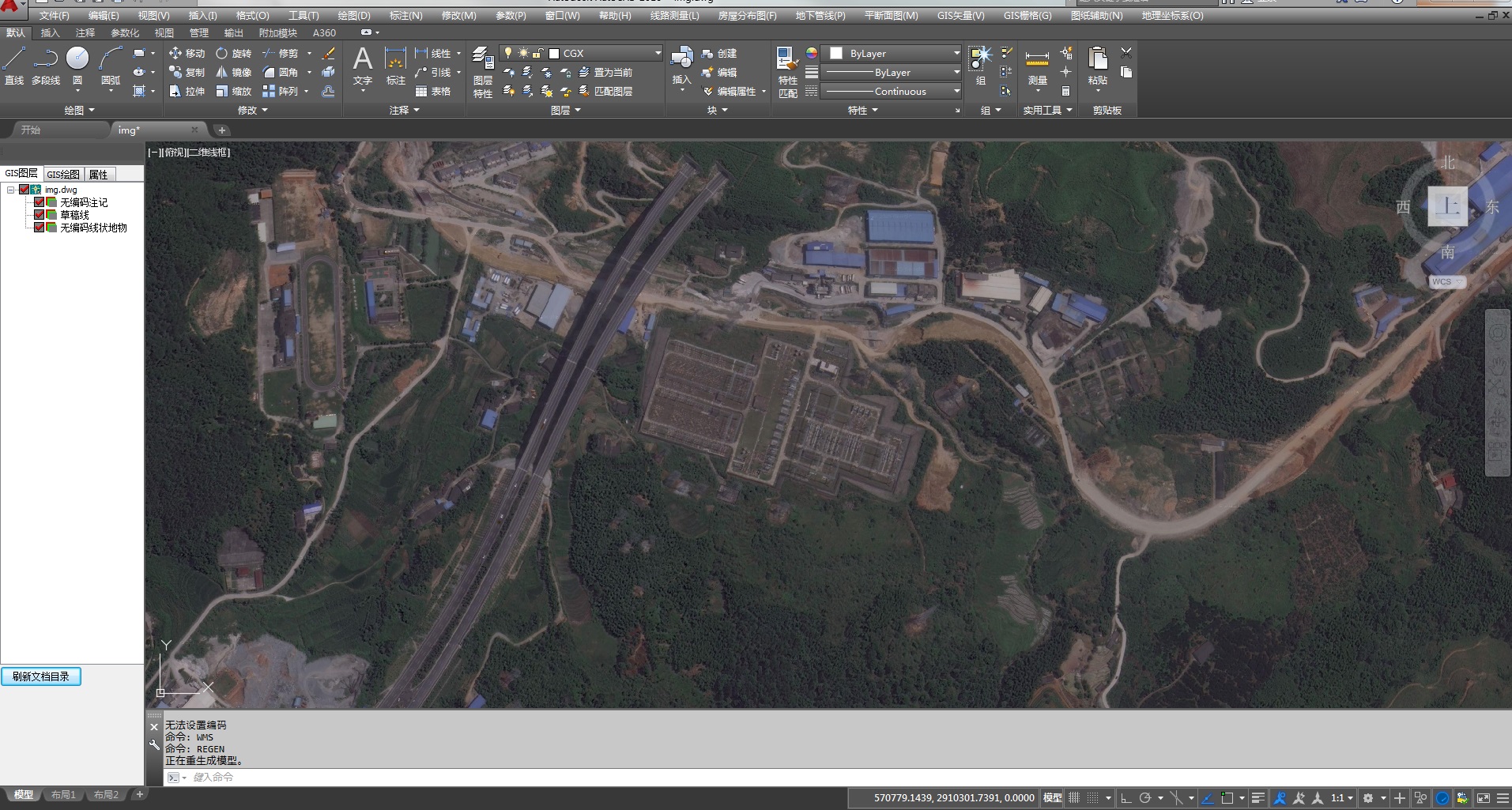
Task: Toggle checkbox for 草稿线 layer
Action: (39, 215)
